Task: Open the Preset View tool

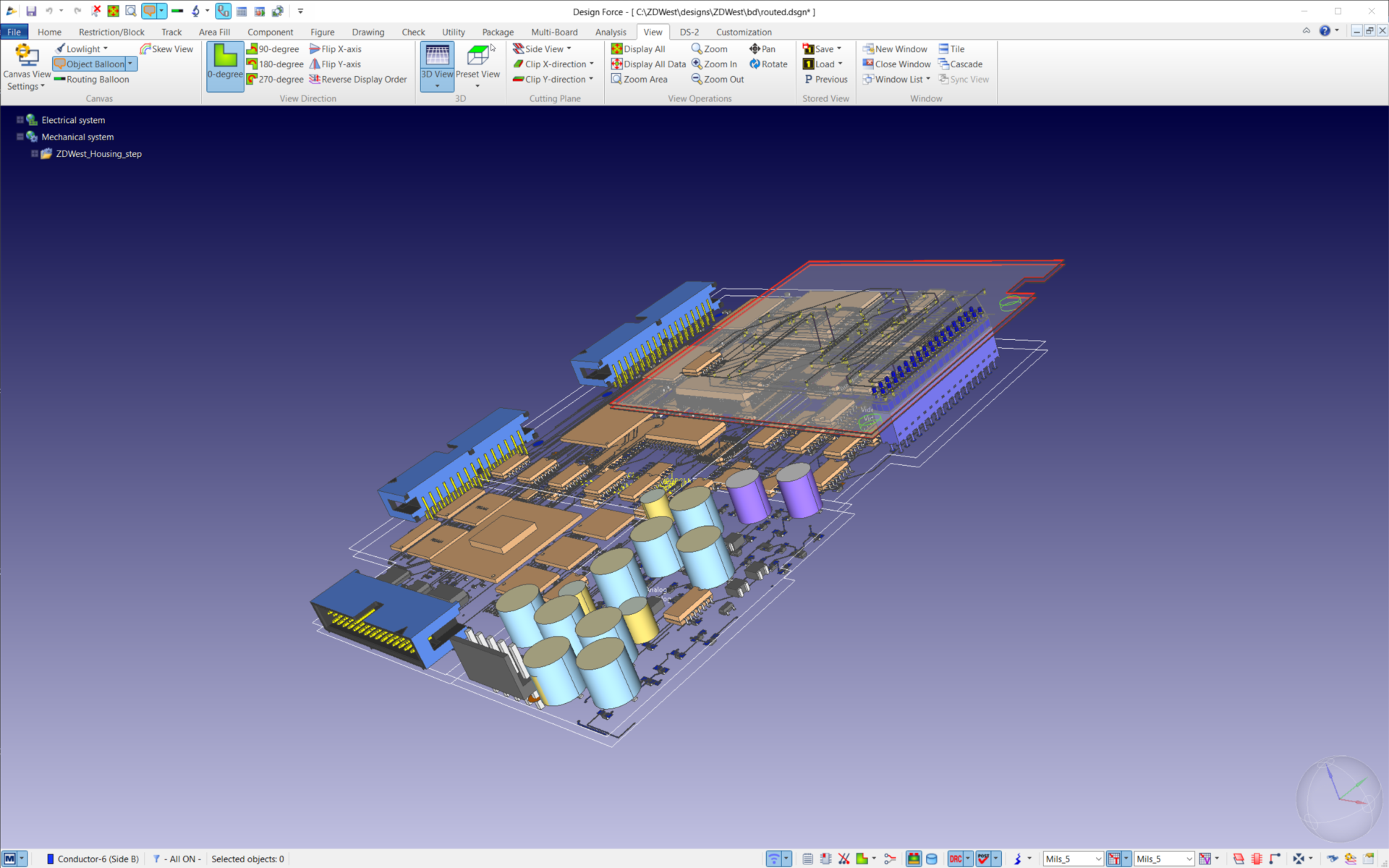Action: click(479, 64)
